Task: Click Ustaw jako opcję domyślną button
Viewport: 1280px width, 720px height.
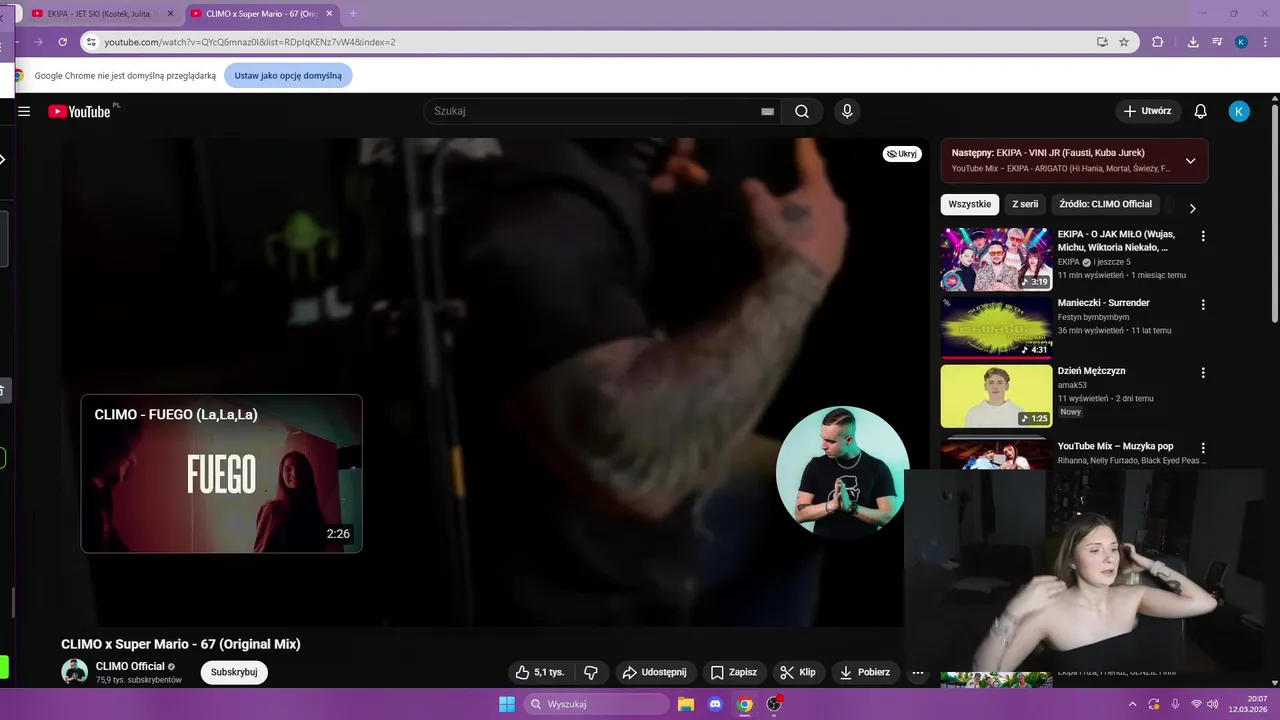Action: pyautogui.click(x=288, y=75)
